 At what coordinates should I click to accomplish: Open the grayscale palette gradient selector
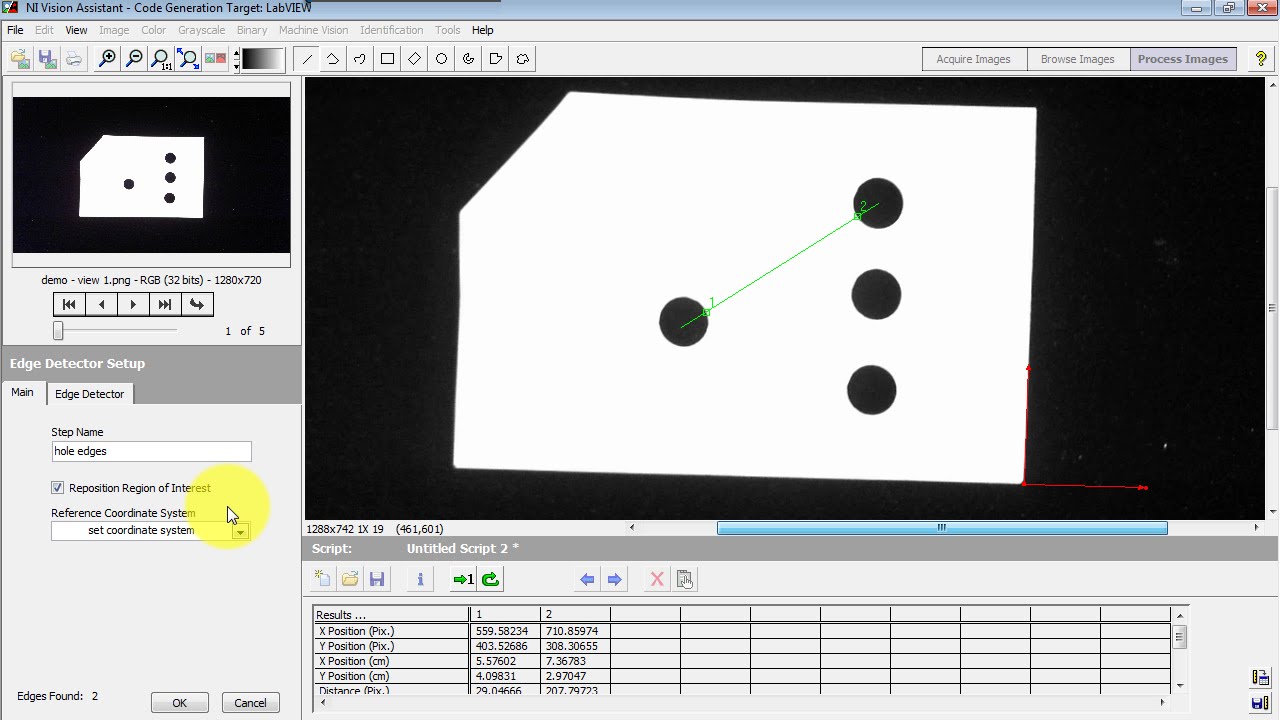click(x=263, y=59)
